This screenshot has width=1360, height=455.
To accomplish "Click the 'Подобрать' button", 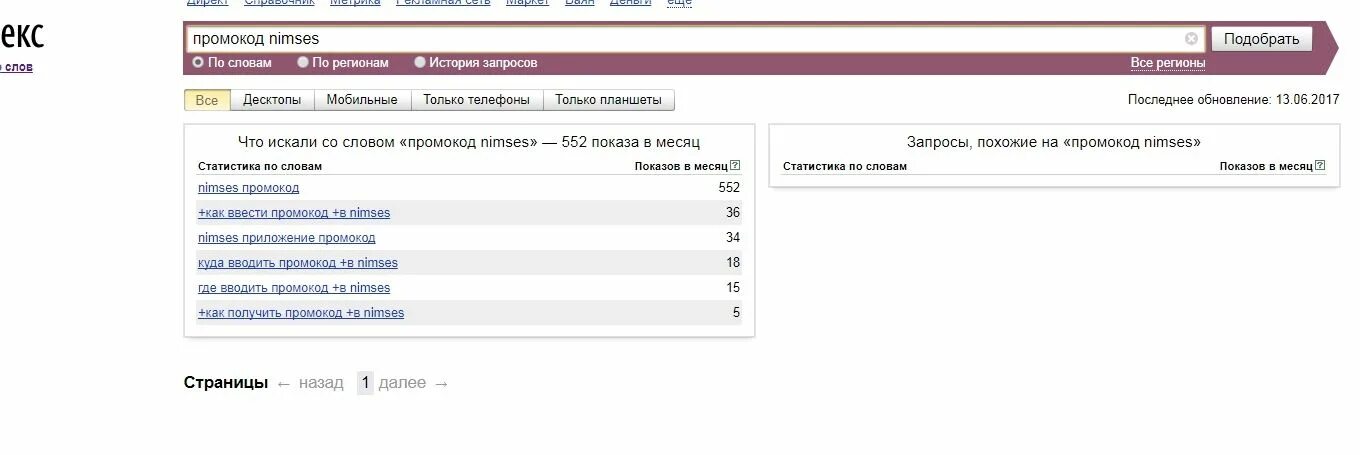I will [1261, 39].
